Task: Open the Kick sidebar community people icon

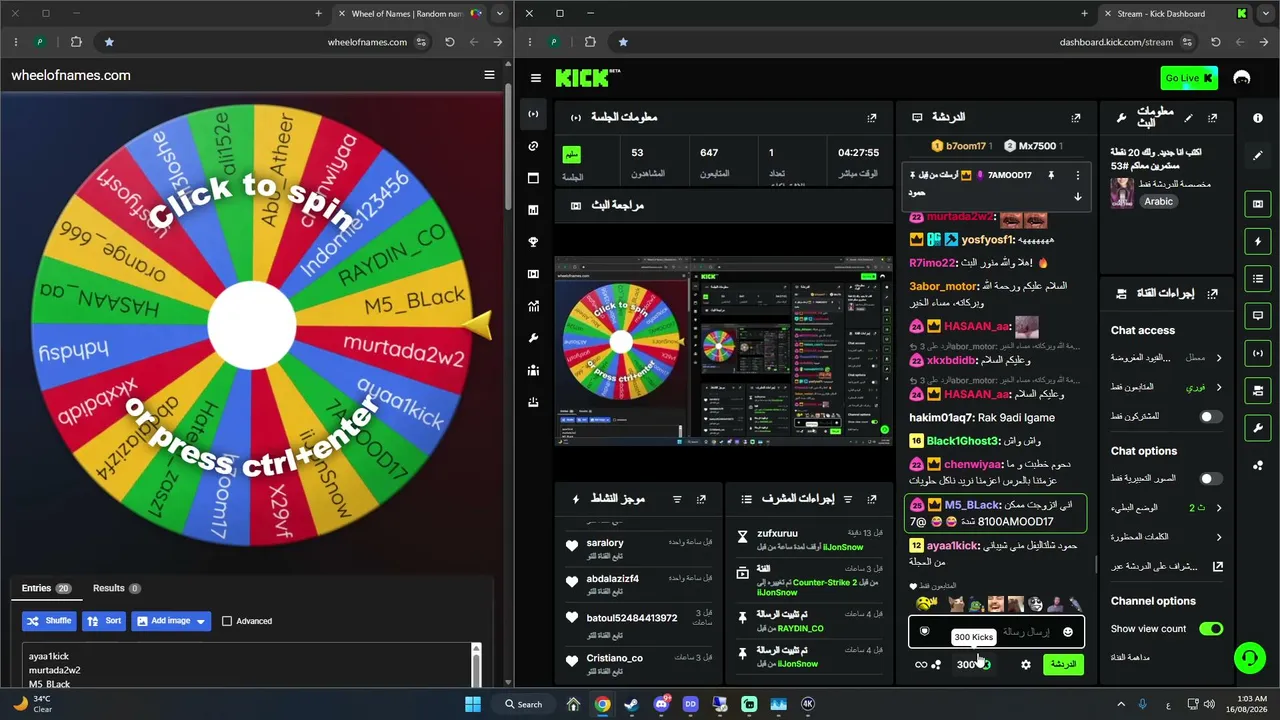Action: 533,370
